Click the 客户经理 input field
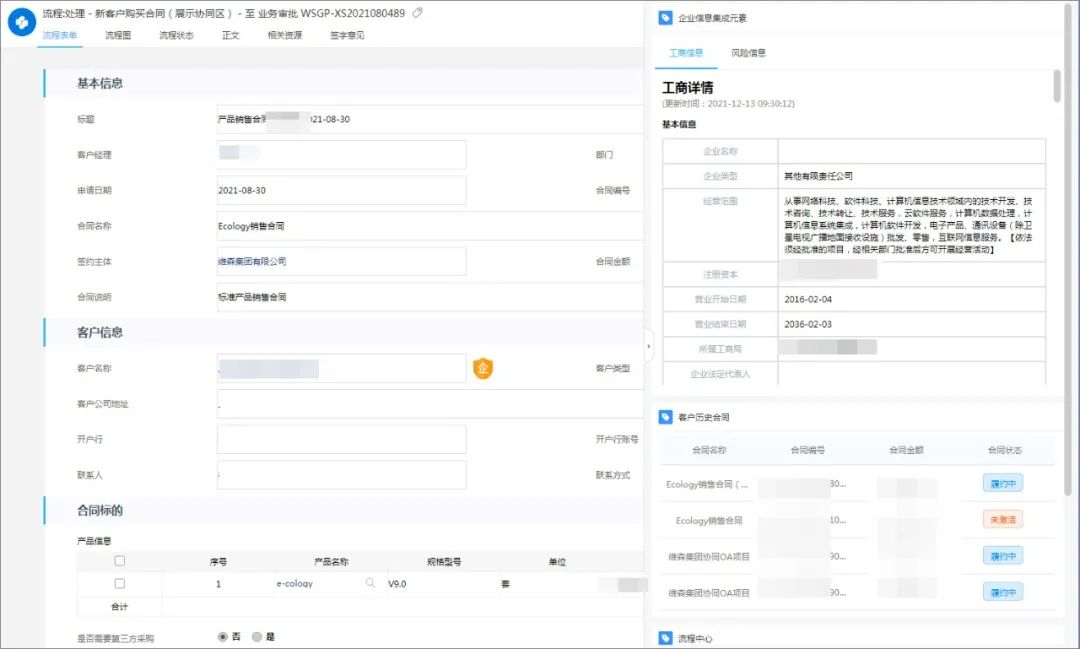Viewport: 1080px width, 649px height. [x=342, y=154]
